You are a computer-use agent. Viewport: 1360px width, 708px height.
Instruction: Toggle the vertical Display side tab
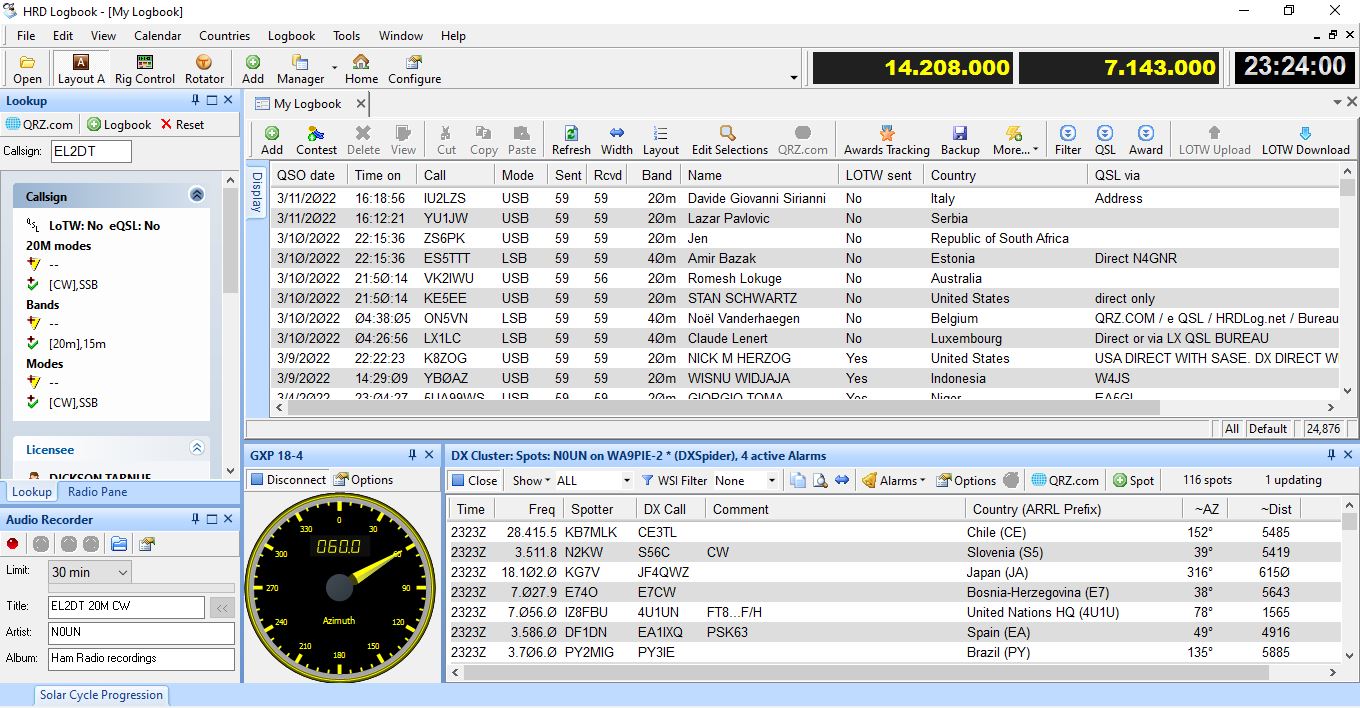tap(256, 193)
